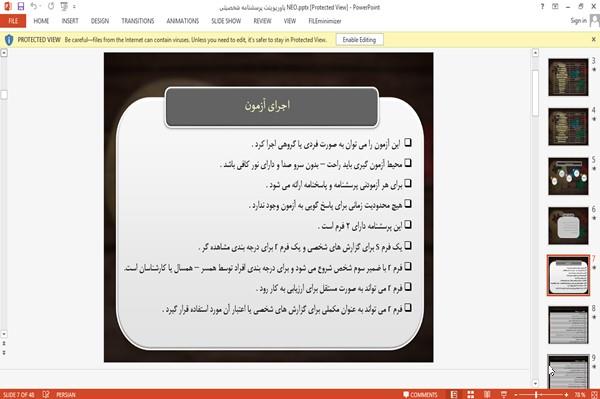Open the TRANSITIONS ribbon tab
Viewport: 600px width, 399px height.
138,21
